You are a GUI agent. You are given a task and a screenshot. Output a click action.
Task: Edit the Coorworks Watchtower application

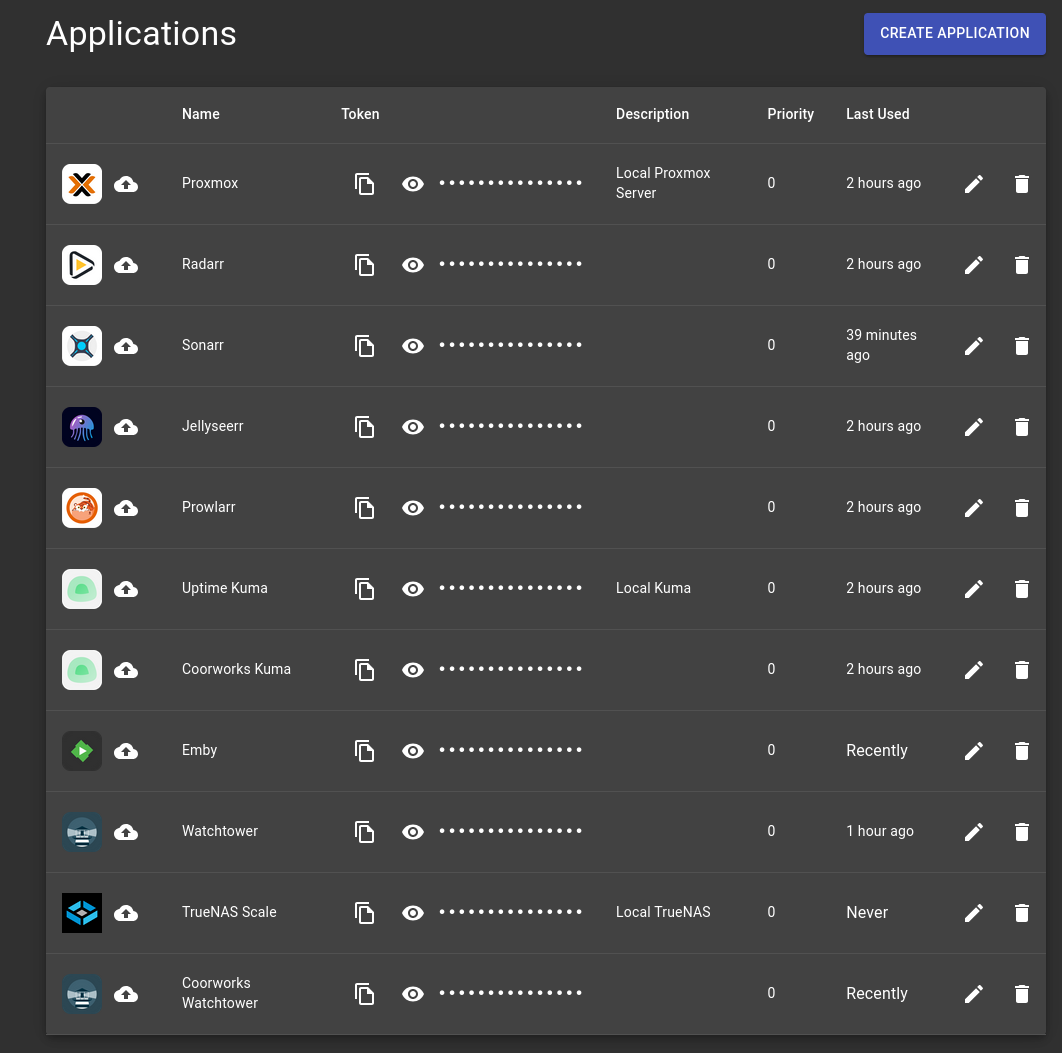coord(973,994)
